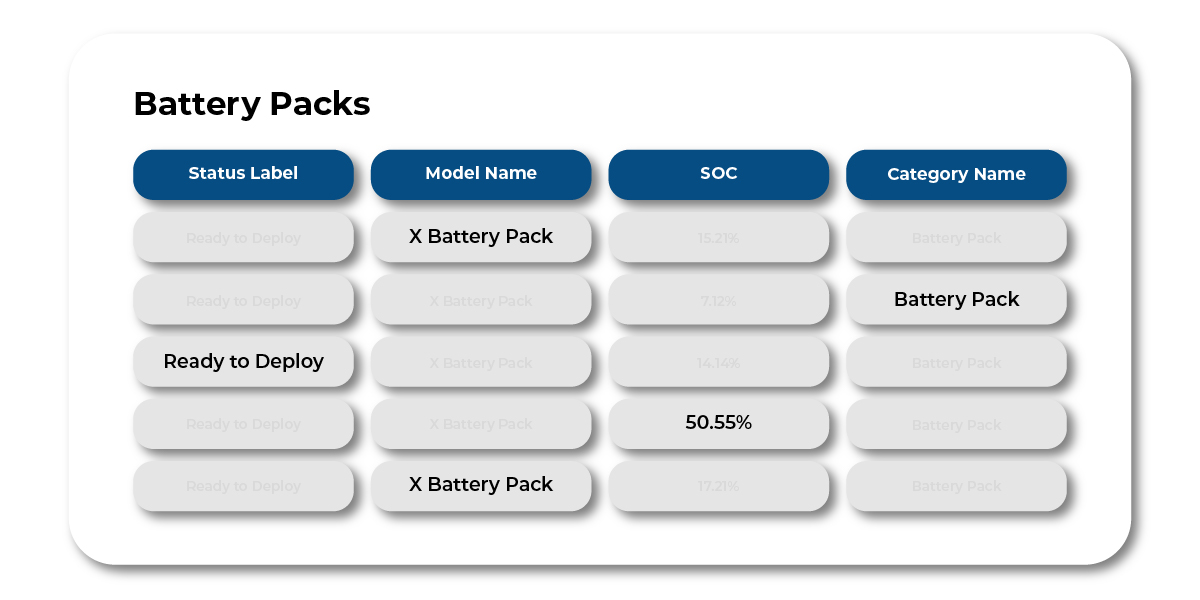The image size is (1200, 600).
Task: Click the 7.12% SOC value
Action: pos(718,300)
